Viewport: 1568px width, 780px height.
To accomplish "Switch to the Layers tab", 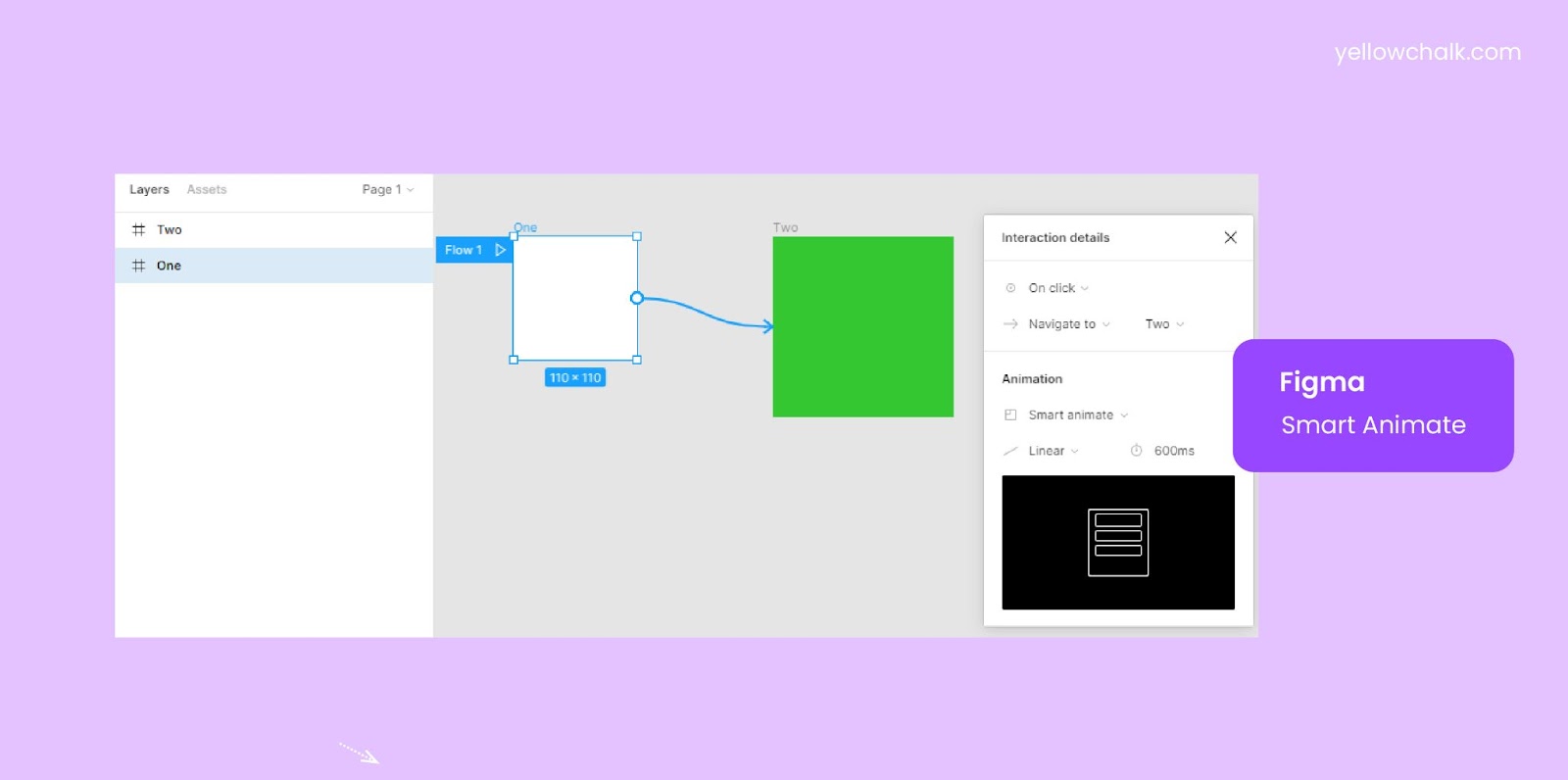I will [149, 189].
